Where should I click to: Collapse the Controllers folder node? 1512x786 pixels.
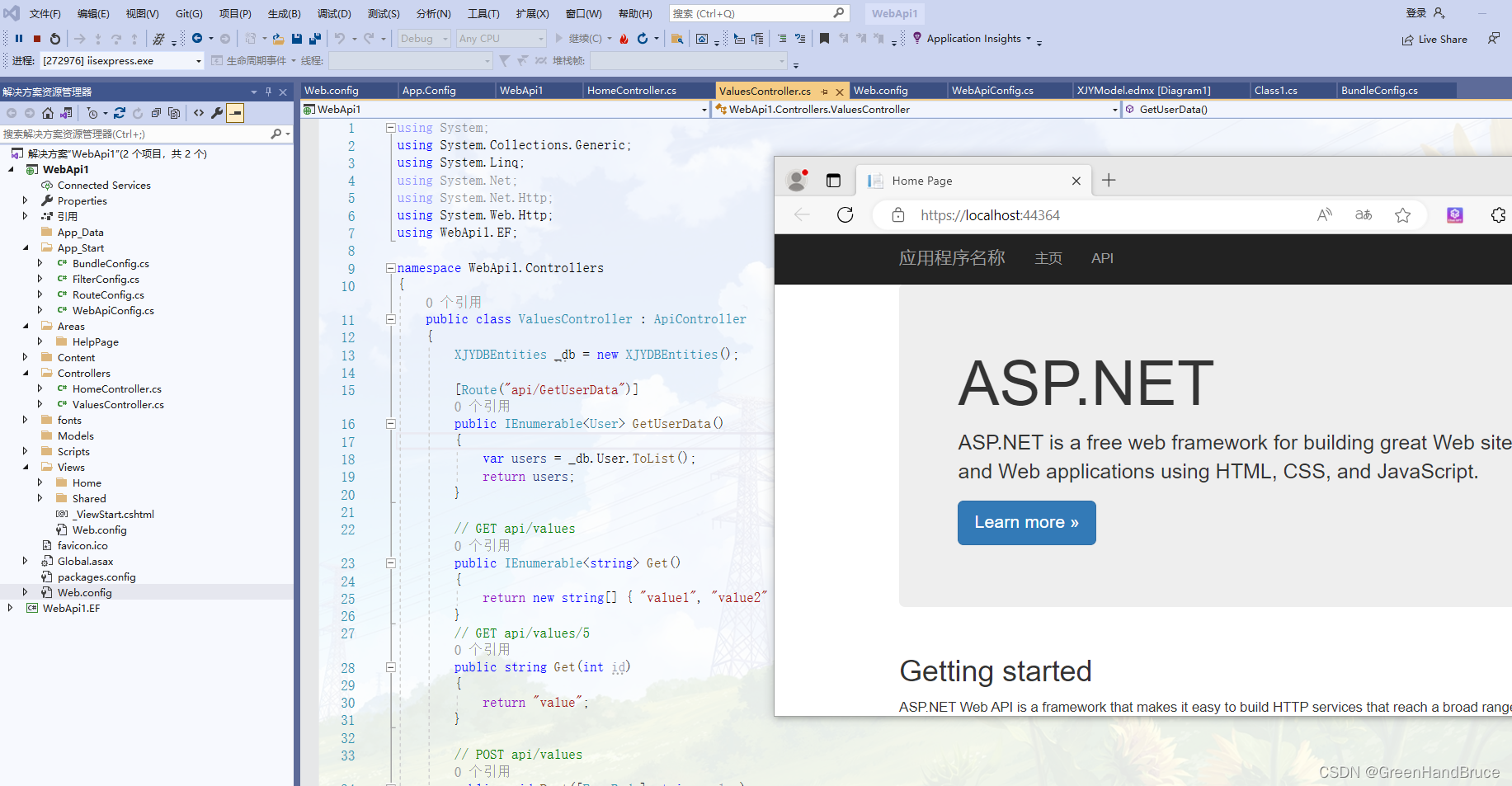[25, 373]
